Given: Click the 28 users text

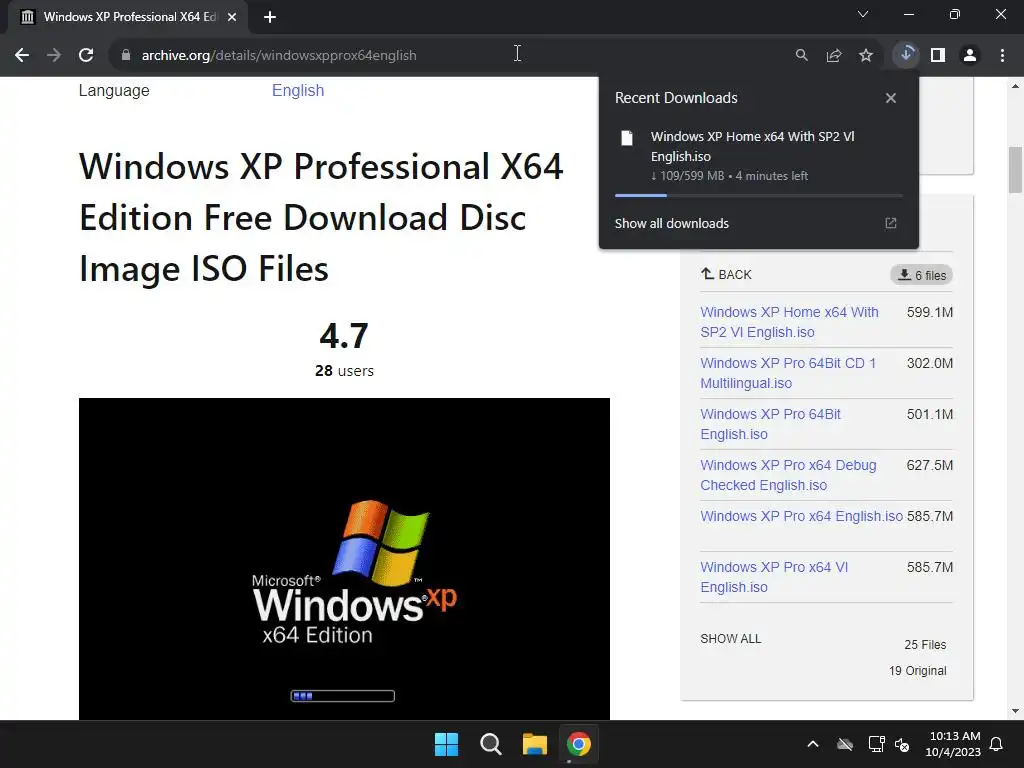Looking at the screenshot, I should click(x=344, y=370).
